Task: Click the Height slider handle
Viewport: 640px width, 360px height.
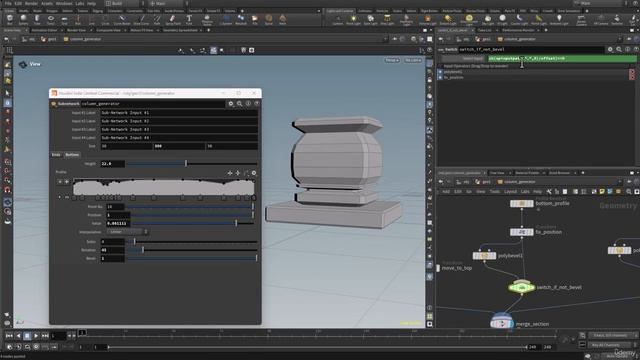Action: coord(186,164)
